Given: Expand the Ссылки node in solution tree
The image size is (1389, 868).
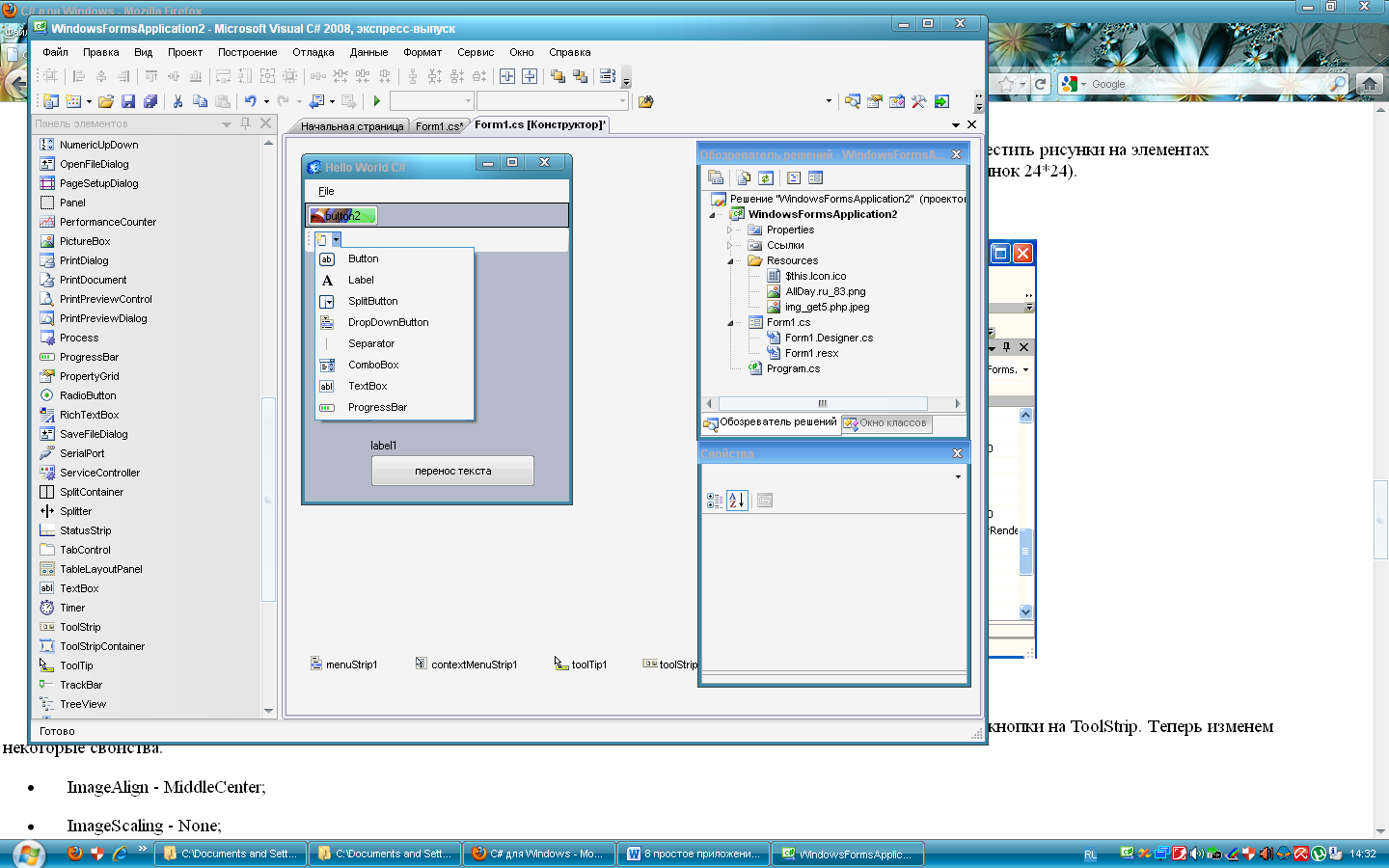Looking at the screenshot, I should point(729,245).
